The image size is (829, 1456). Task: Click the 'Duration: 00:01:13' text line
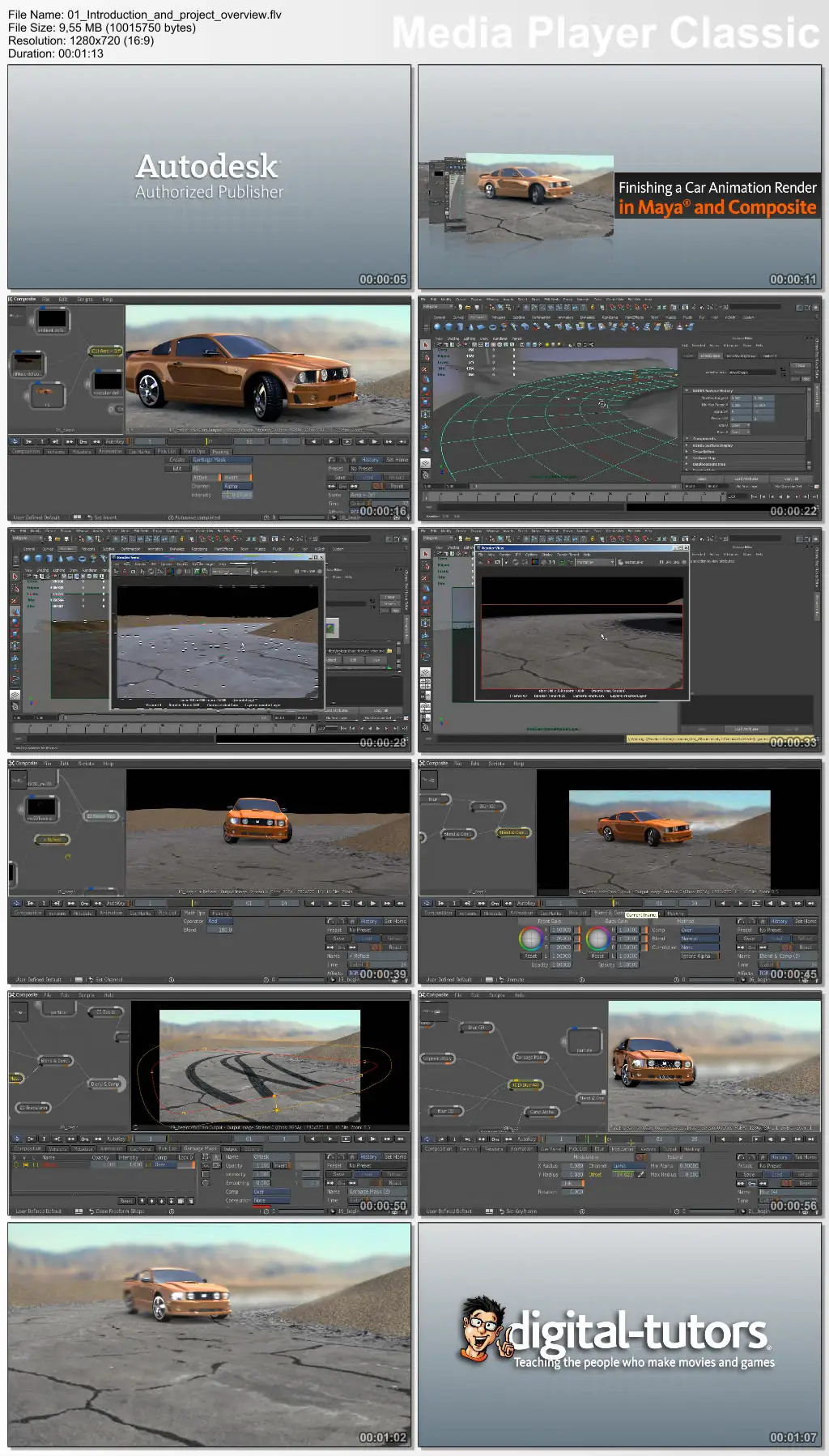pyautogui.click(x=56, y=53)
